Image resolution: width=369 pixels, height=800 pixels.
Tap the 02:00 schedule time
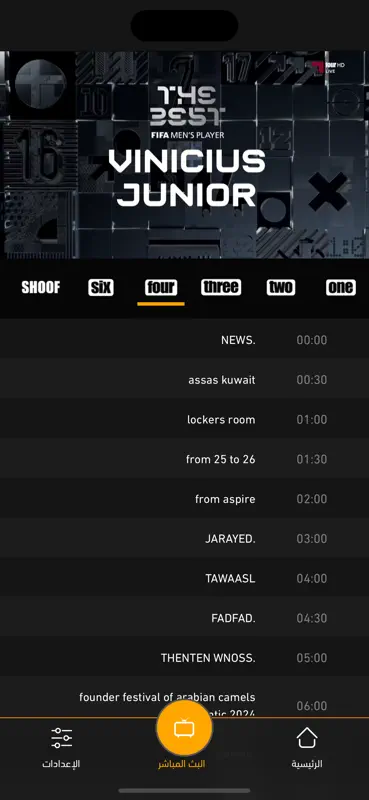(312, 499)
